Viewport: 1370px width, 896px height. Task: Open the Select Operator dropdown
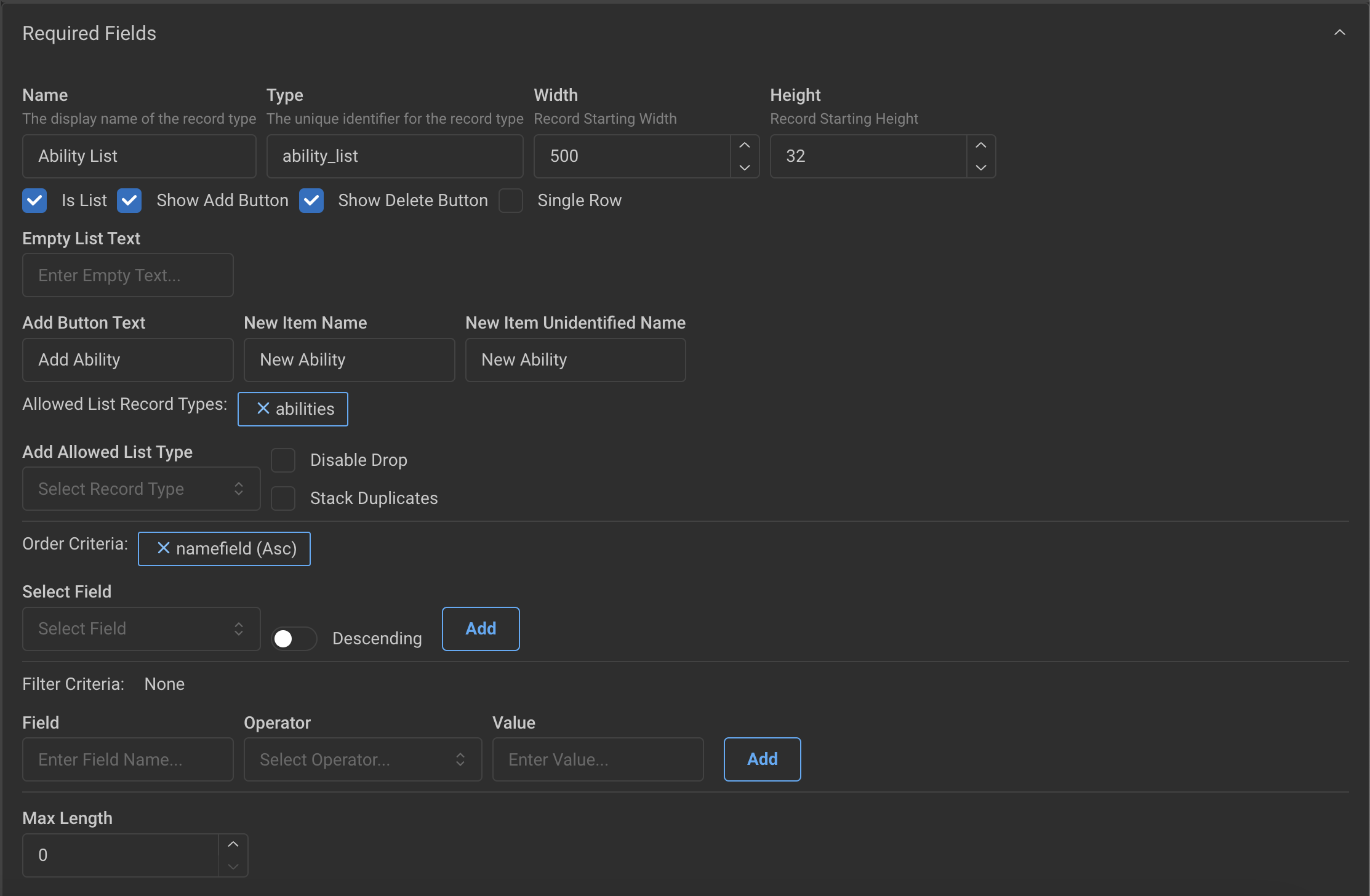pos(363,759)
